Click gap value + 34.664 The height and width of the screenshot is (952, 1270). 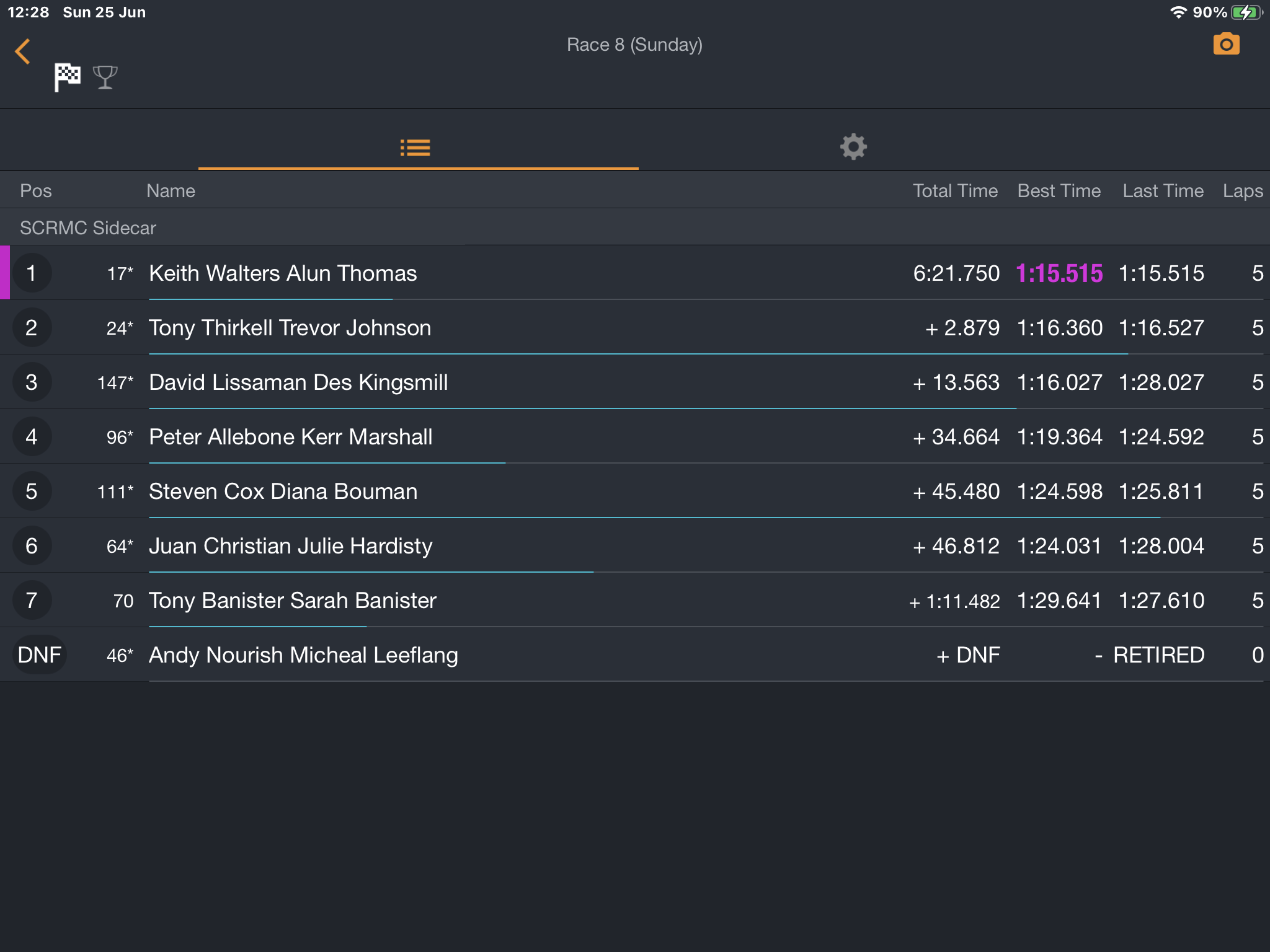click(956, 437)
